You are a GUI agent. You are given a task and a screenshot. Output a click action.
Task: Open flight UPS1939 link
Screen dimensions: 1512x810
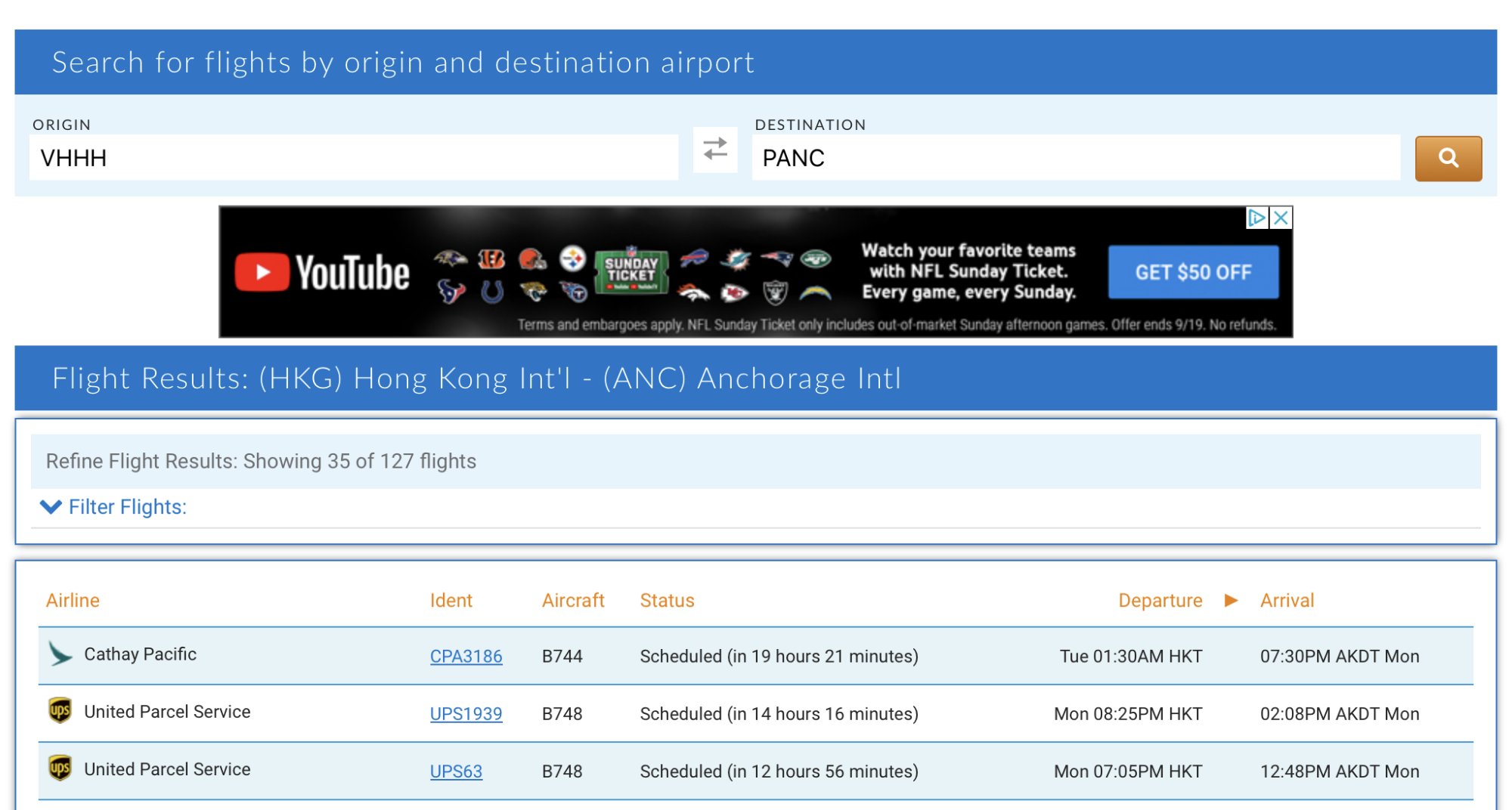pos(466,714)
